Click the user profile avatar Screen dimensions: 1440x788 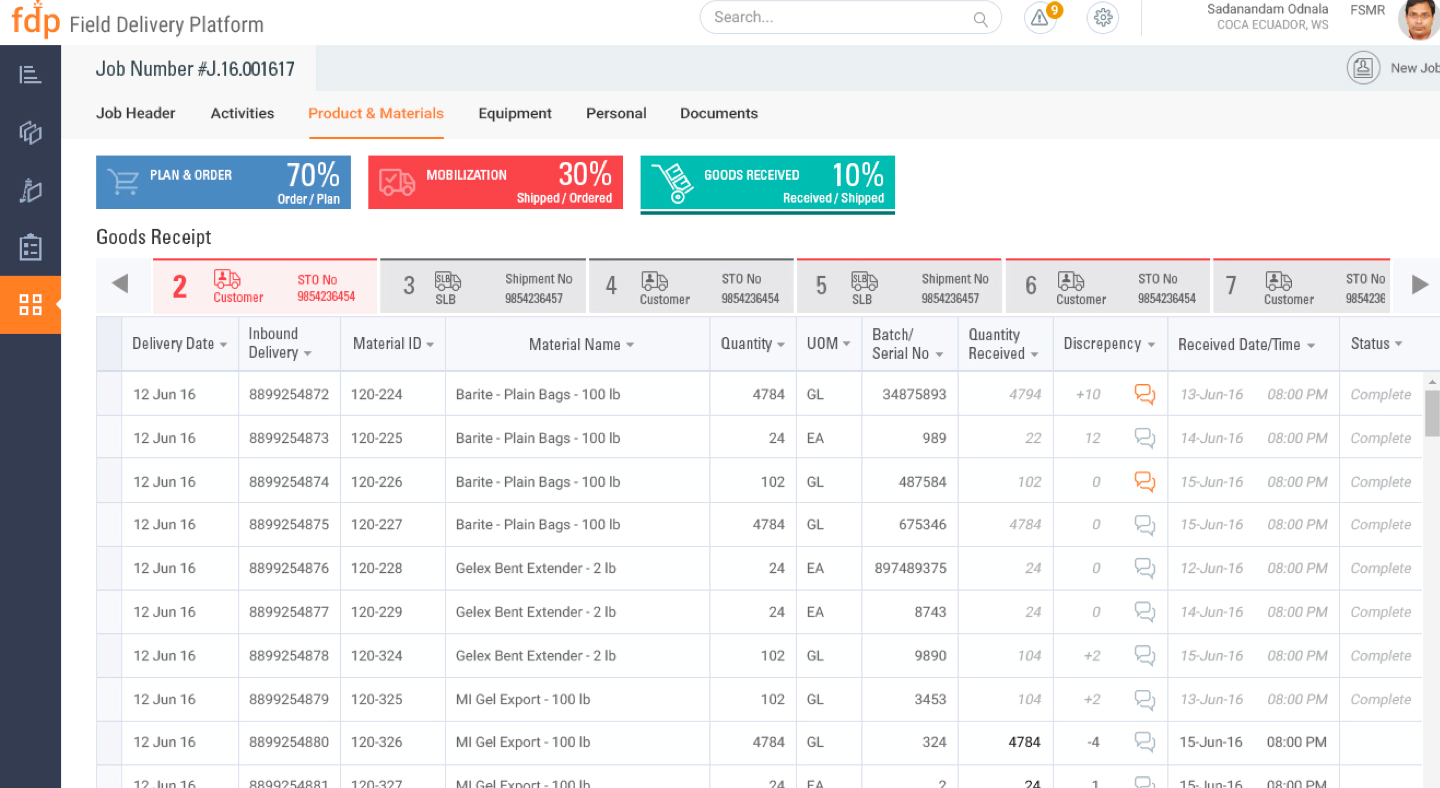(x=1417, y=20)
